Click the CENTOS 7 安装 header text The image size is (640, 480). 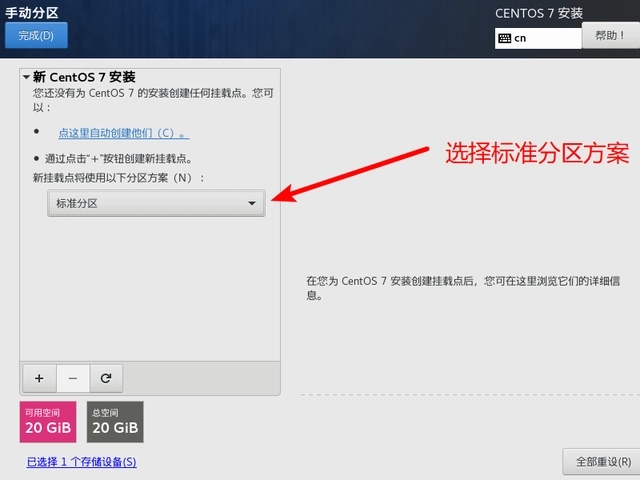[x=539, y=13]
